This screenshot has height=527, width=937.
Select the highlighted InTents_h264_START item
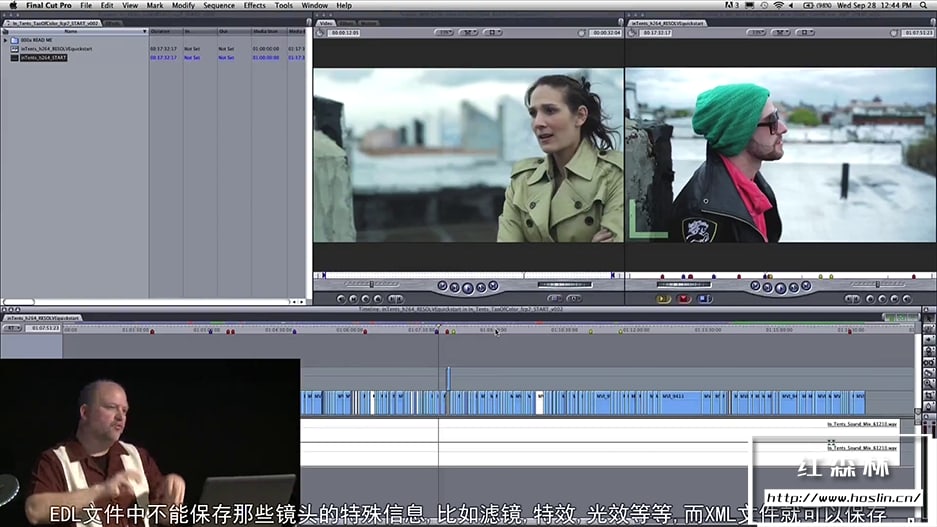point(44,58)
